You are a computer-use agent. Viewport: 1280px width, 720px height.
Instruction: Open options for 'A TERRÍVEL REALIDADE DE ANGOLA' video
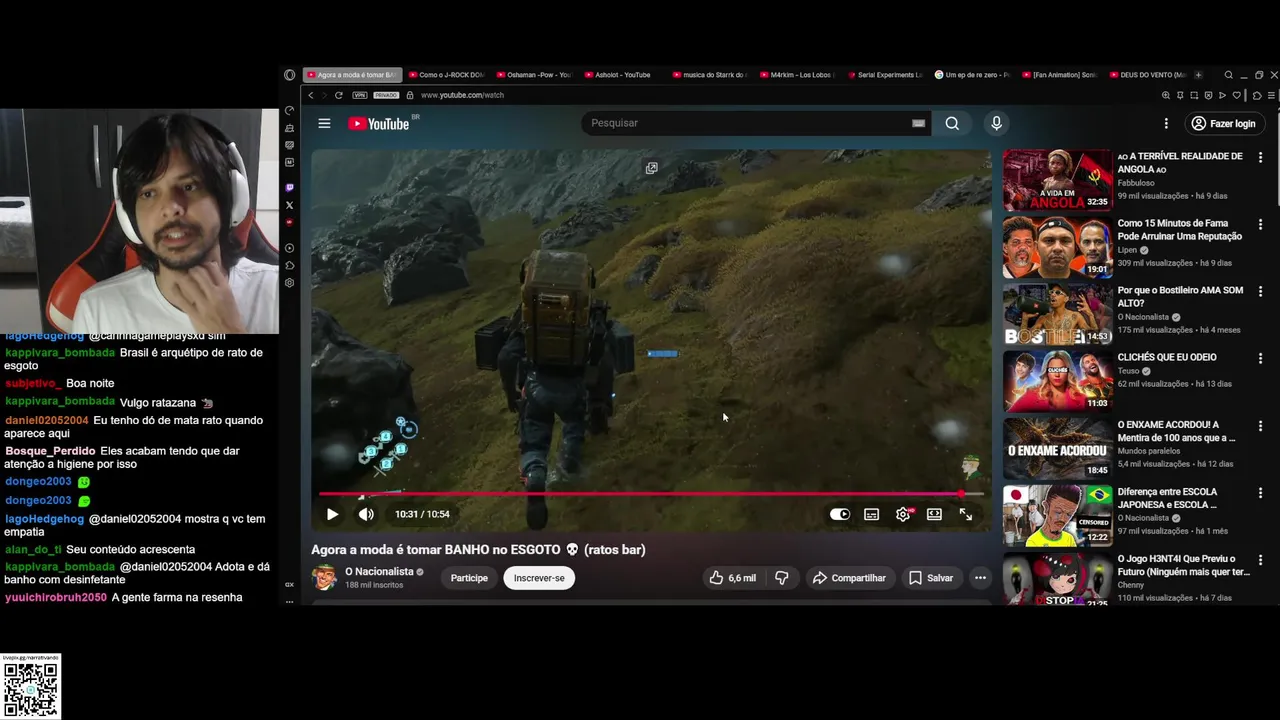click(1260, 158)
